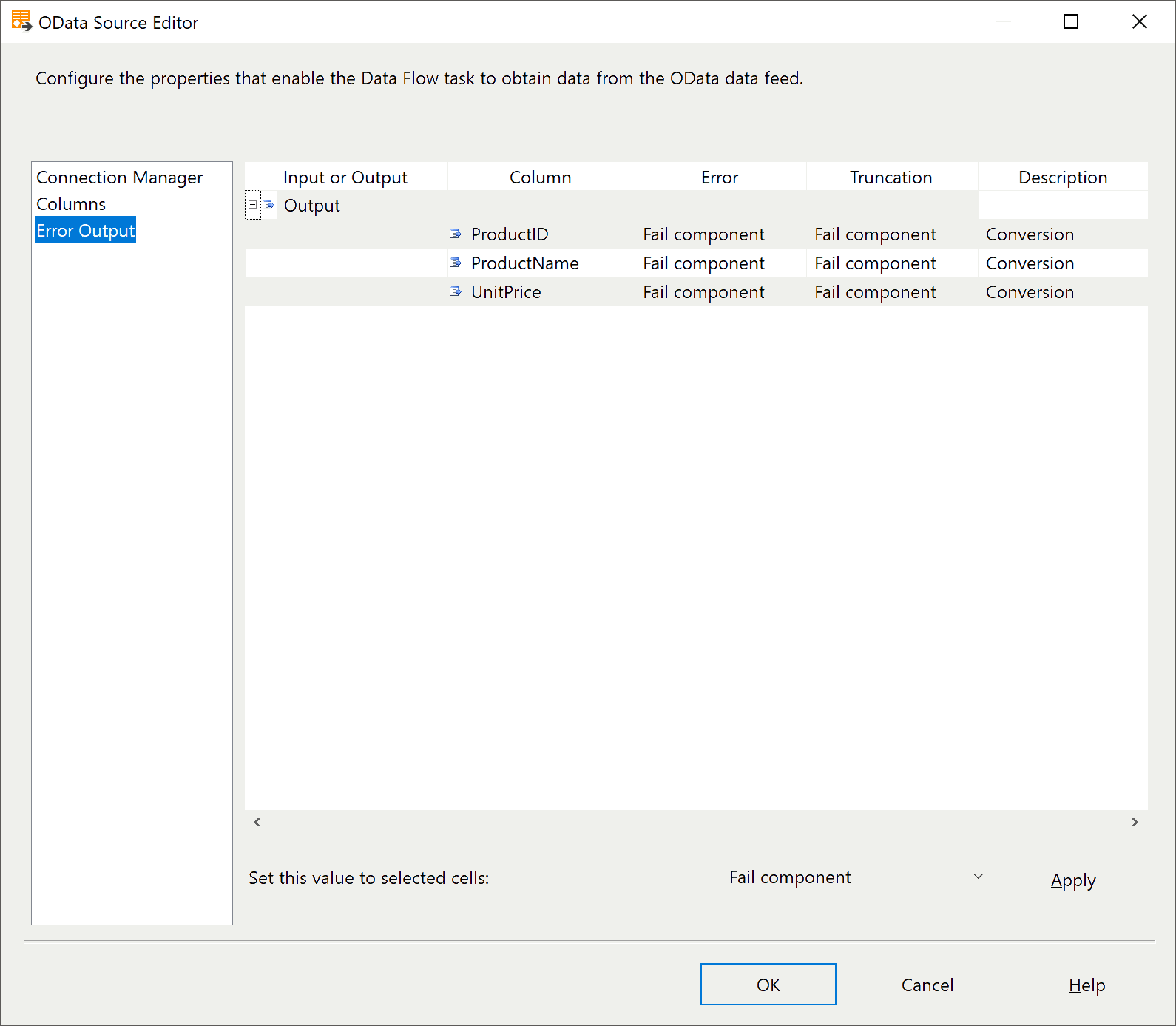This screenshot has height=1026, width=1176.
Task: Click the OData Source Editor title icon
Action: click(x=21, y=21)
